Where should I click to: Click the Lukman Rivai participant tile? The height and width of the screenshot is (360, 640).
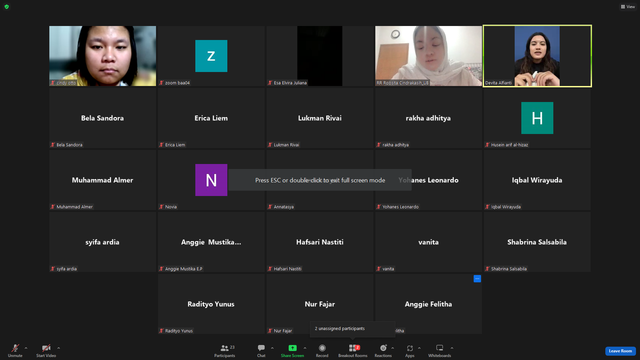pyautogui.click(x=320, y=118)
